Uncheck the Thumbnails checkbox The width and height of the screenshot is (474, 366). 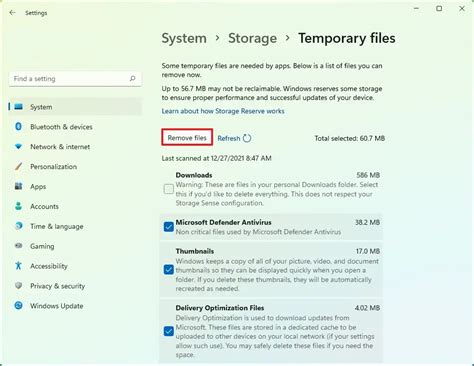click(x=169, y=269)
